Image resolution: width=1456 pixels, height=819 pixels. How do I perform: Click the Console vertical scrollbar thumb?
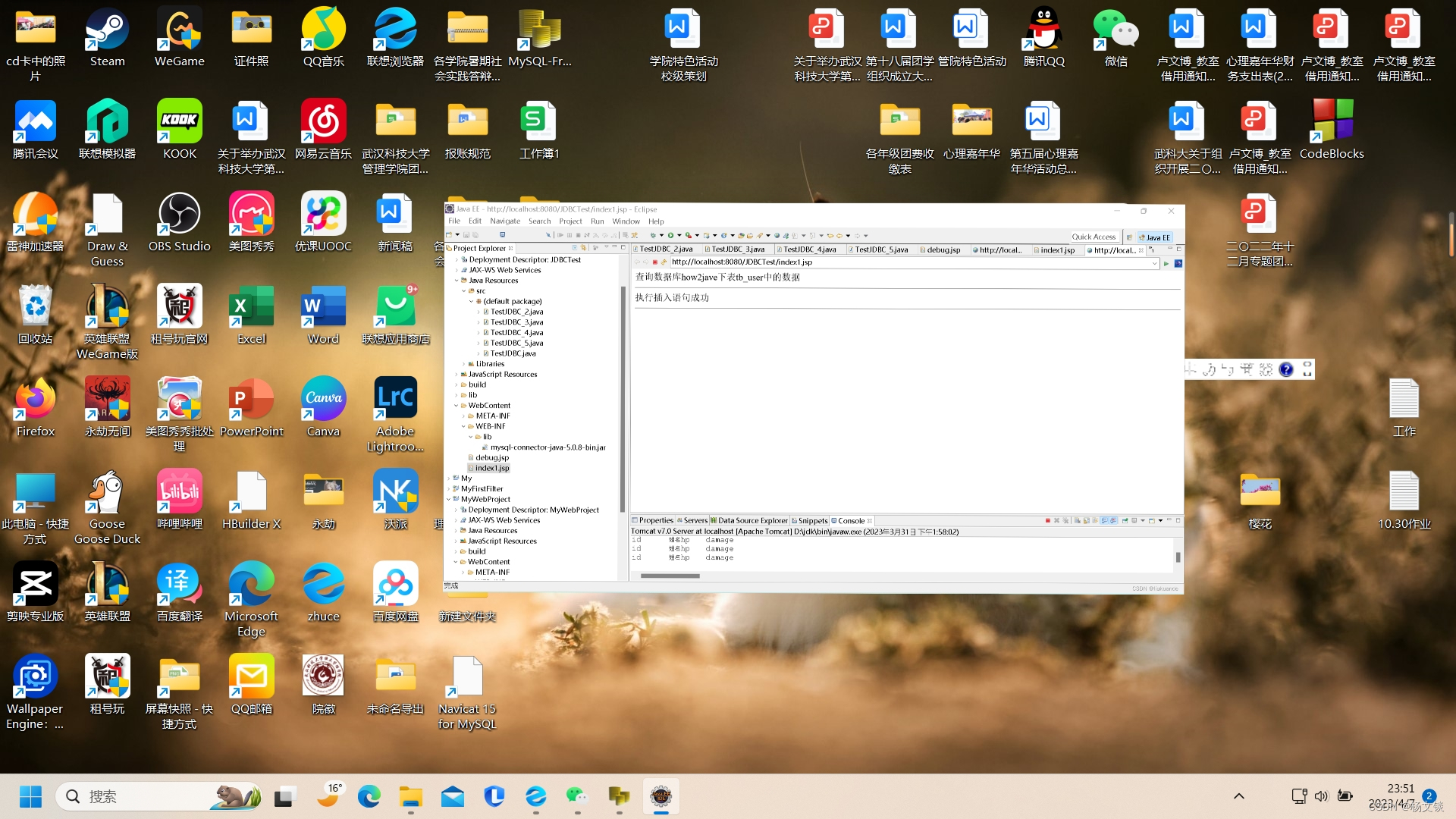point(1178,557)
